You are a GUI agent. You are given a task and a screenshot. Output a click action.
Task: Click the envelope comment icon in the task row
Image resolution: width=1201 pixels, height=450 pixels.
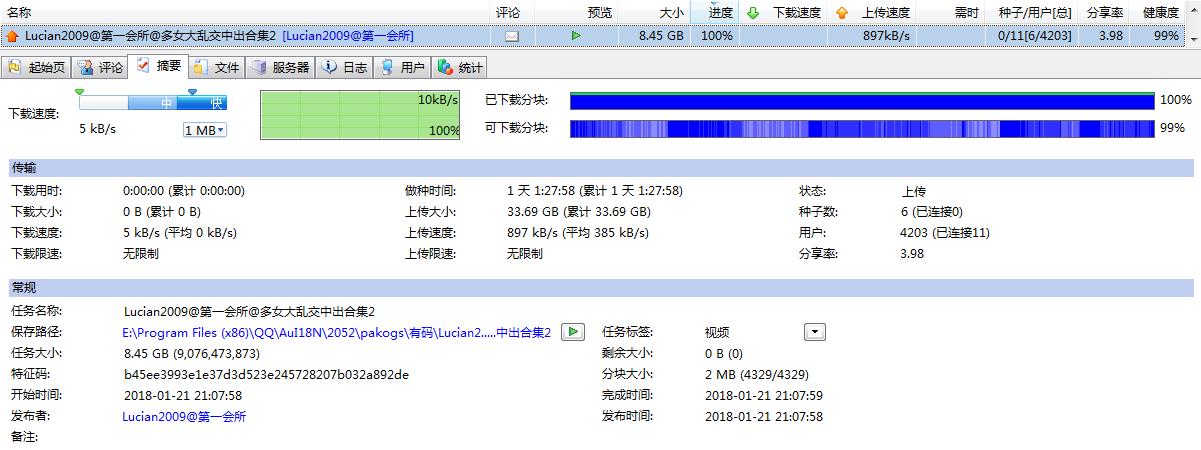[512, 36]
